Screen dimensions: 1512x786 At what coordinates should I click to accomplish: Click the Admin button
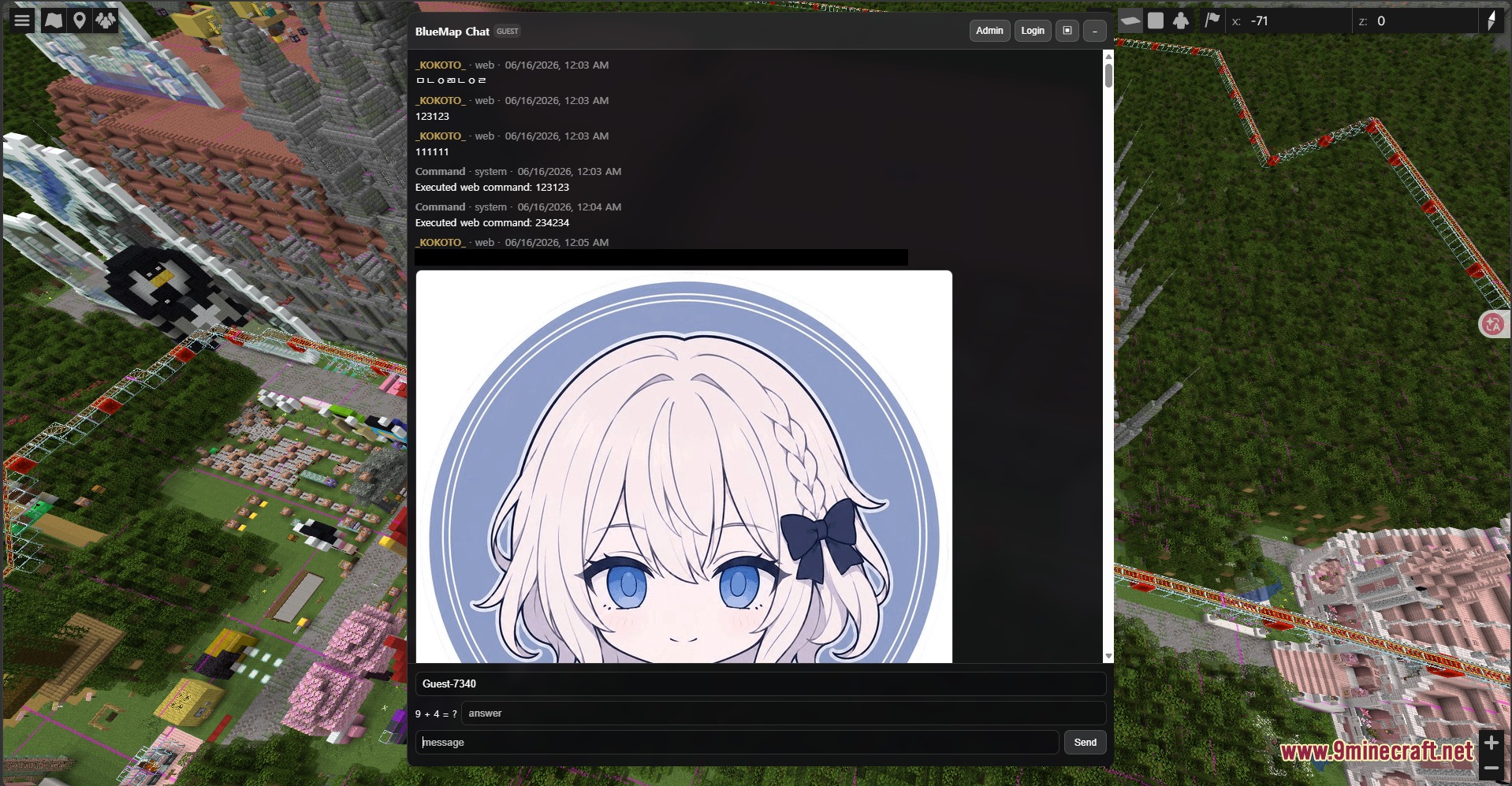point(989,31)
